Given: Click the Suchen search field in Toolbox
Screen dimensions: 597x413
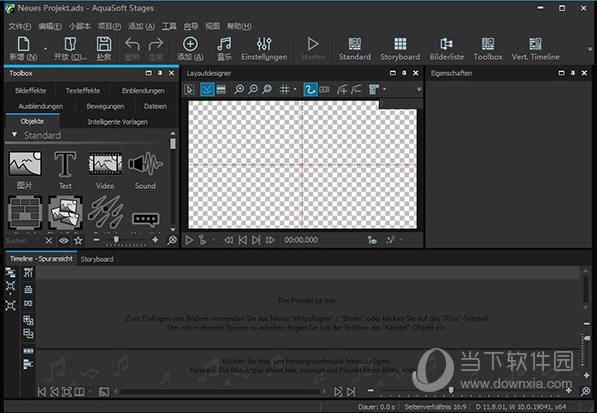Looking at the screenshot, I should tap(24, 241).
